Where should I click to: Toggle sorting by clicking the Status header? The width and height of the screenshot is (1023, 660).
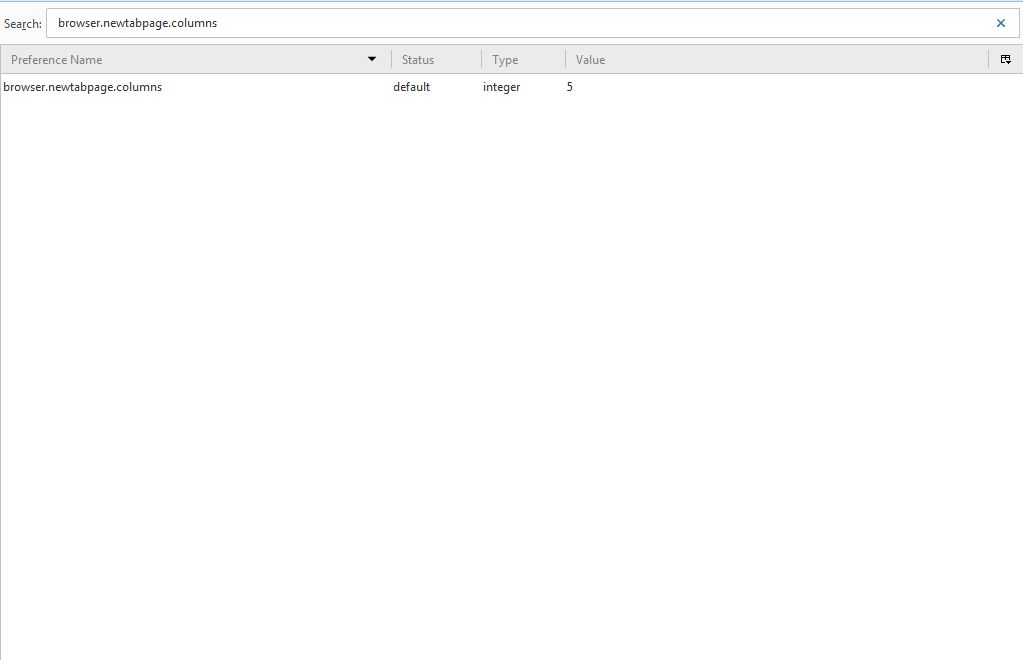(416, 59)
